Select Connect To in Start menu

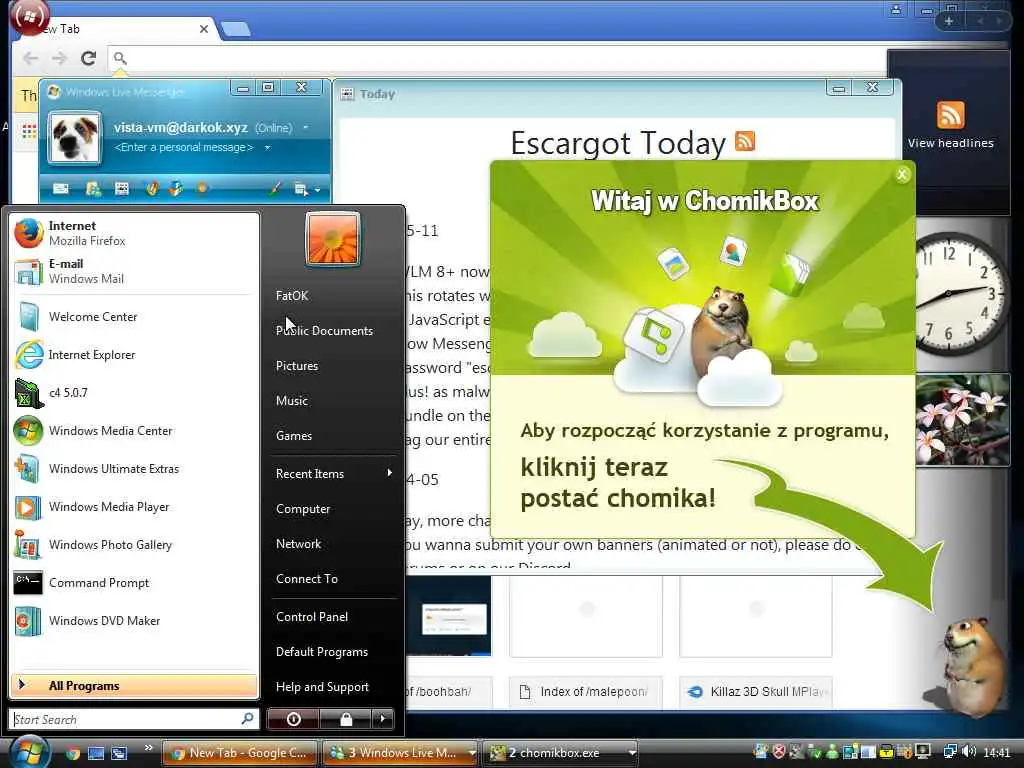tap(307, 579)
